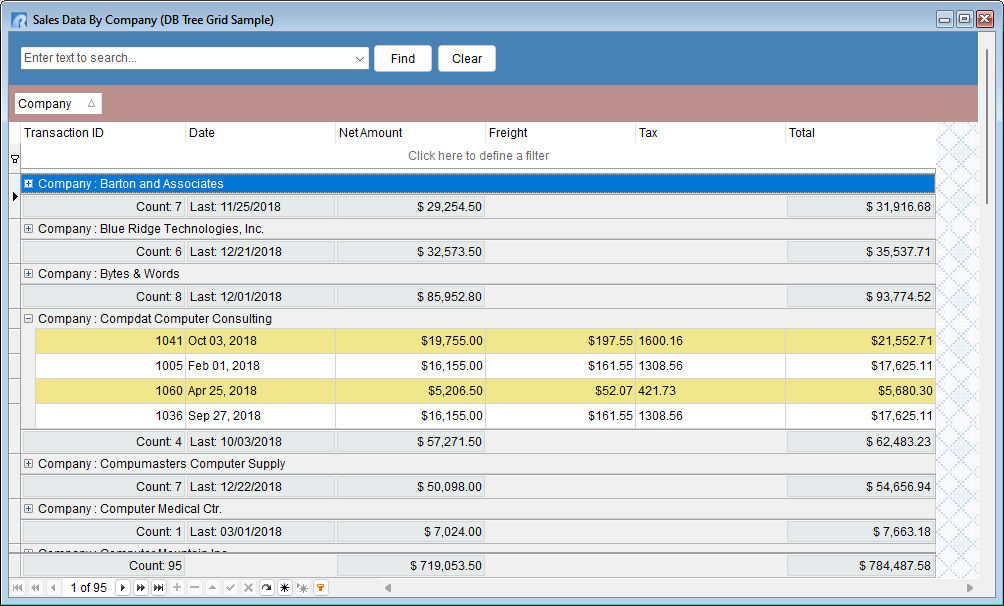Click the tax cell '421.73'
The height and width of the screenshot is (606, 1004).
(710, 391)
